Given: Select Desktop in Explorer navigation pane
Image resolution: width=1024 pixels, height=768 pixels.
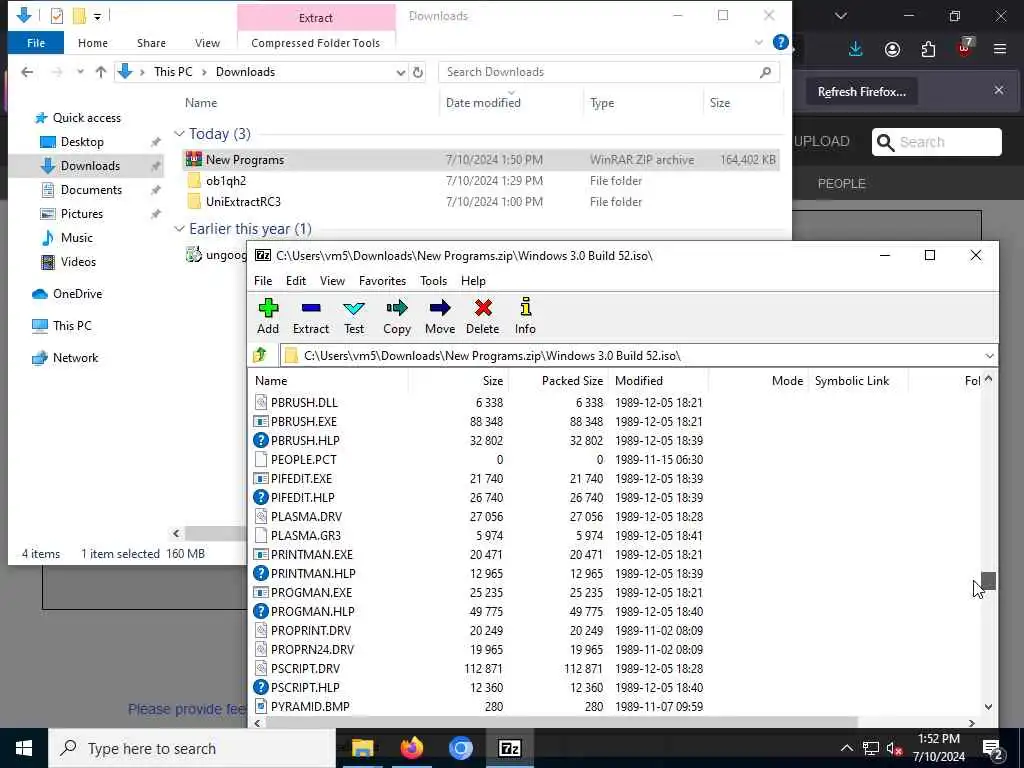Looking at the screenshot, I should 82,142.
